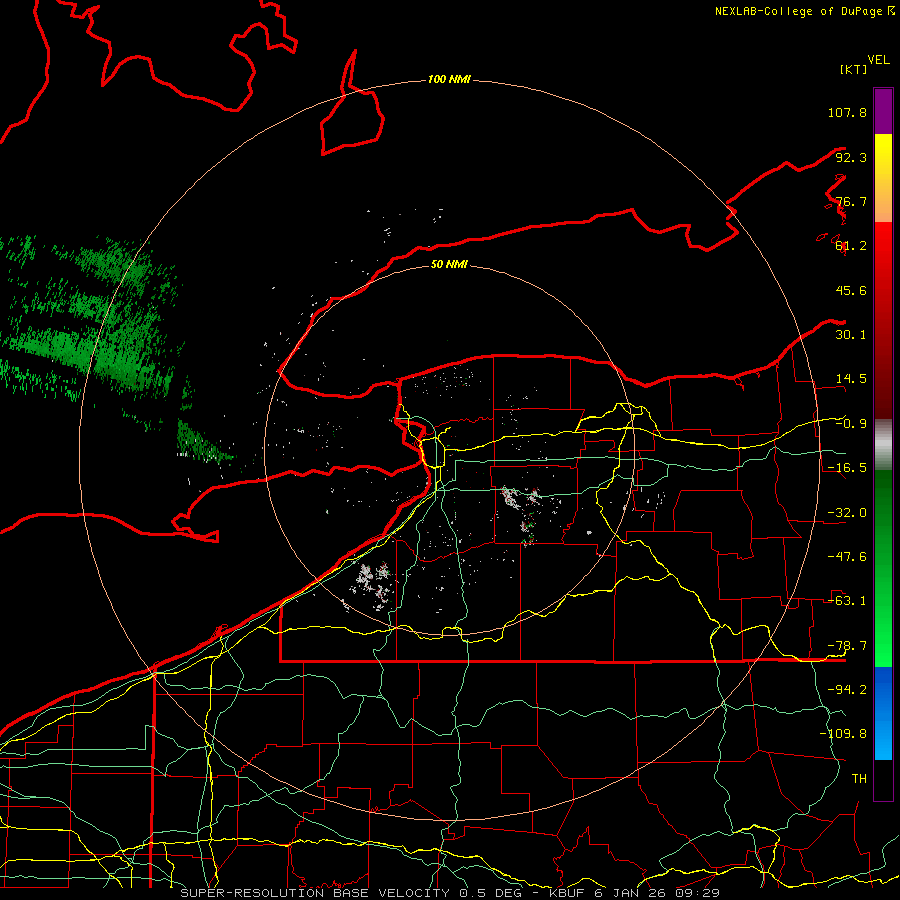
Task: Select the 76.7 velocity scale value
Action: tap(851, 201)
